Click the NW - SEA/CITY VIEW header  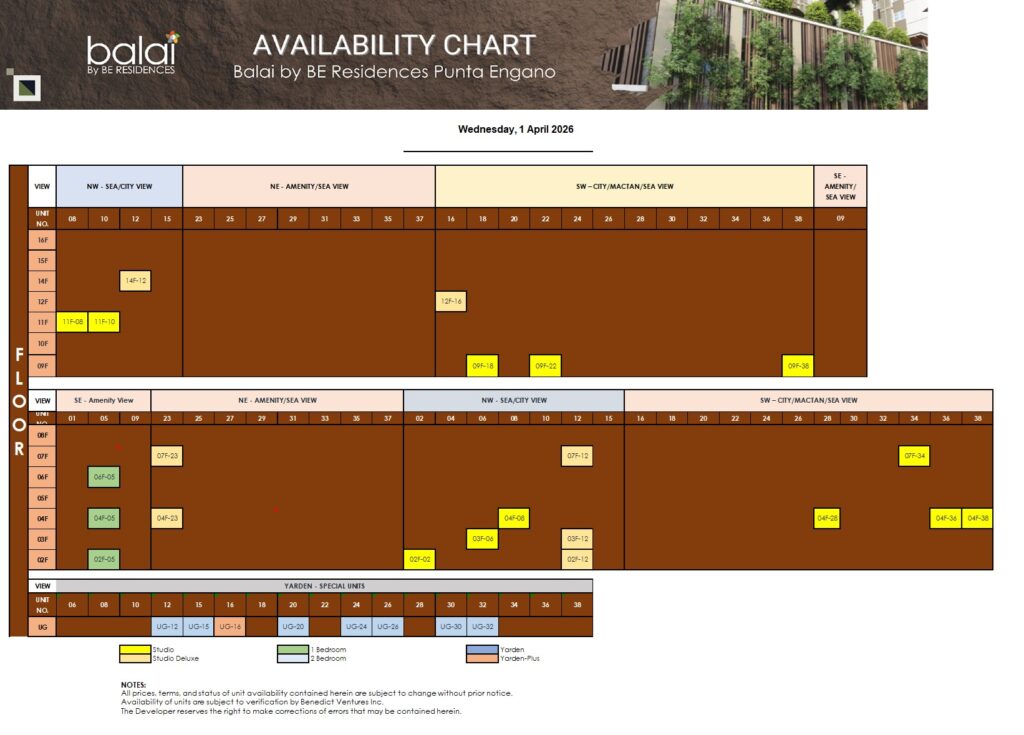pyautogui.click(x=118, y=186)
